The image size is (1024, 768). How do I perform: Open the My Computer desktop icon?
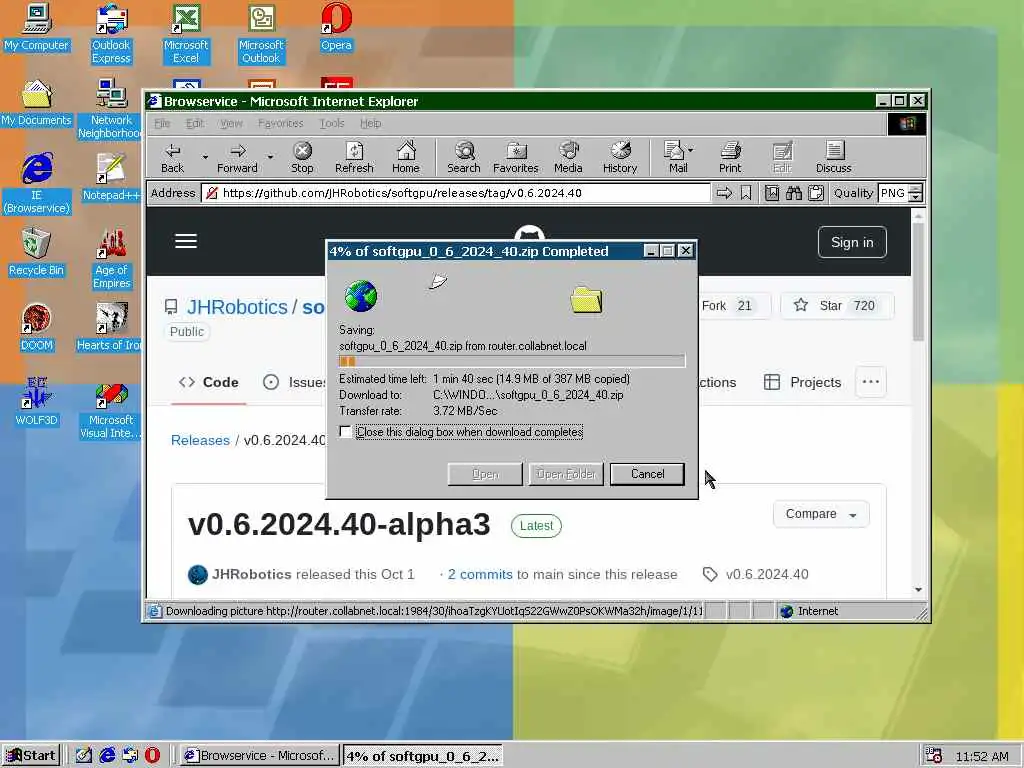pyautogui.click(x=36, y=28)
